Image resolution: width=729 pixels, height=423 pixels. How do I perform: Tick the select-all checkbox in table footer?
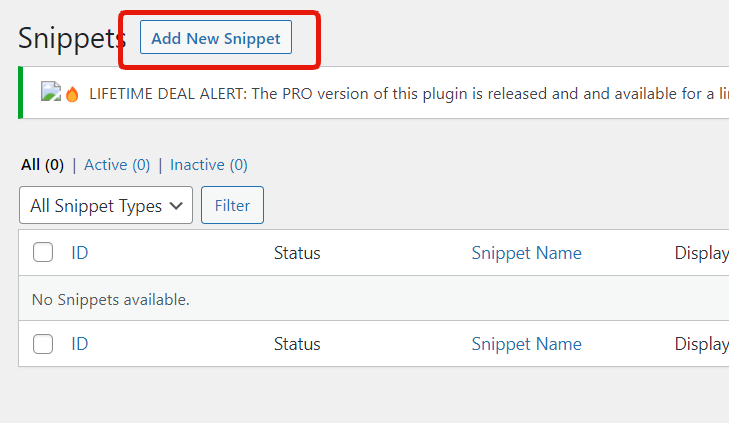(x=43, y=344)
